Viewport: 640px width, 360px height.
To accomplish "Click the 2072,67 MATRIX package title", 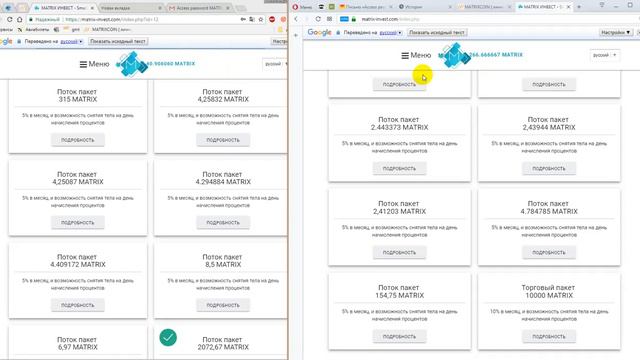I will click(x=223, y=343).
